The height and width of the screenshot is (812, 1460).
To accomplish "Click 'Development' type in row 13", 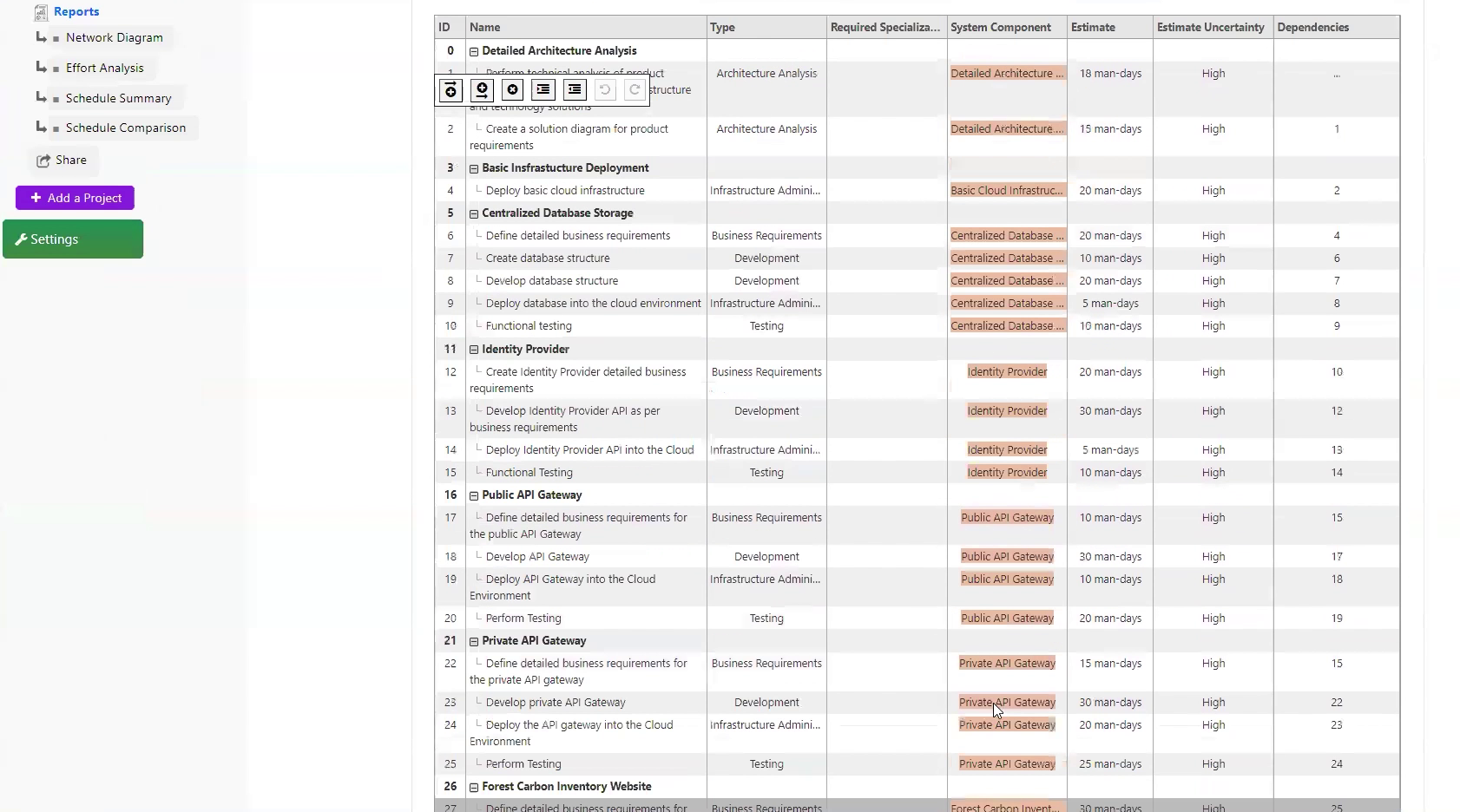I will coord(766,411).
